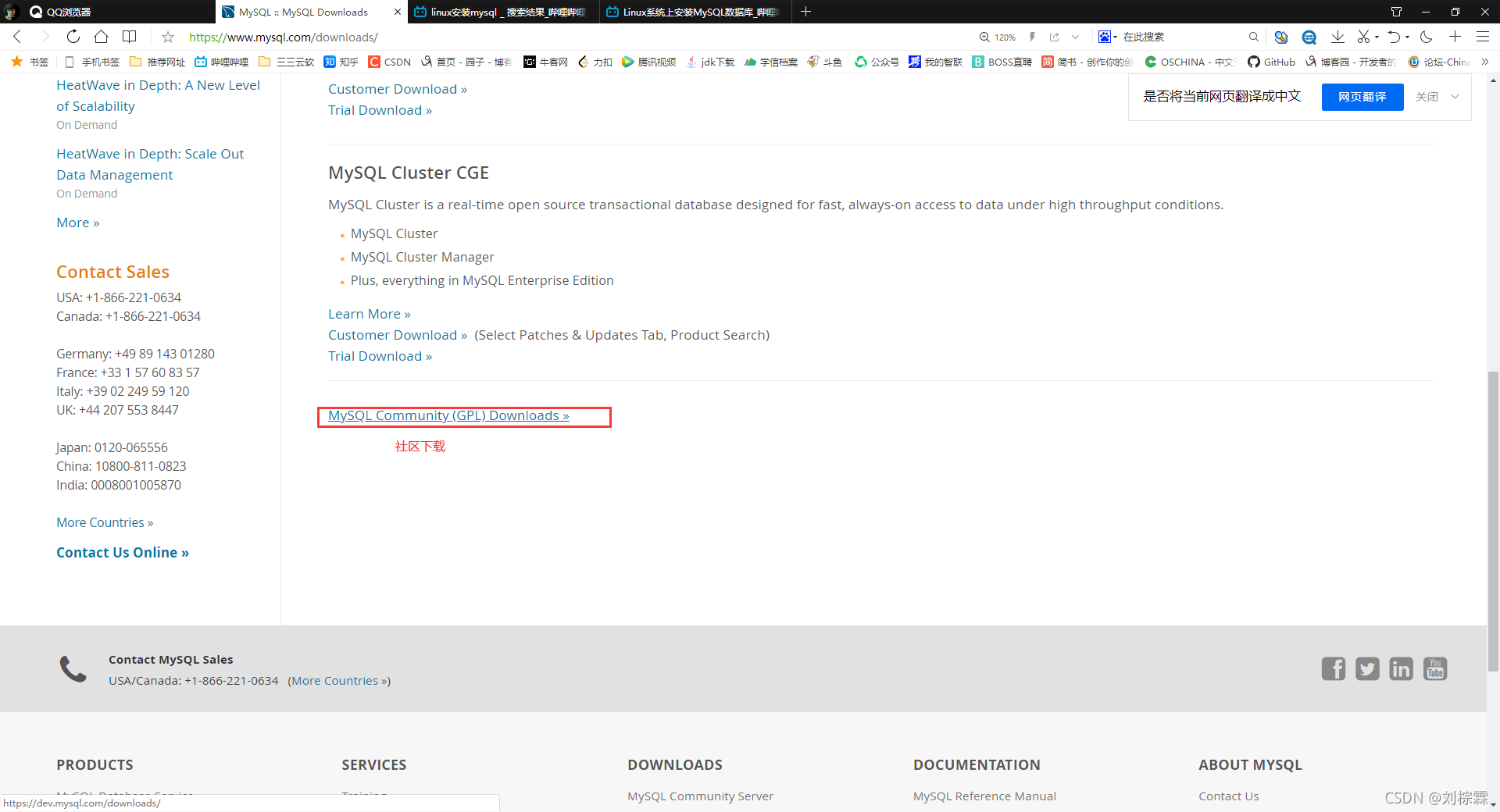Image resolution: width=1500 pixels, height=812 pixels.
Task: Click footer MySQL Community Server link
Action: (x=700, y=796)
